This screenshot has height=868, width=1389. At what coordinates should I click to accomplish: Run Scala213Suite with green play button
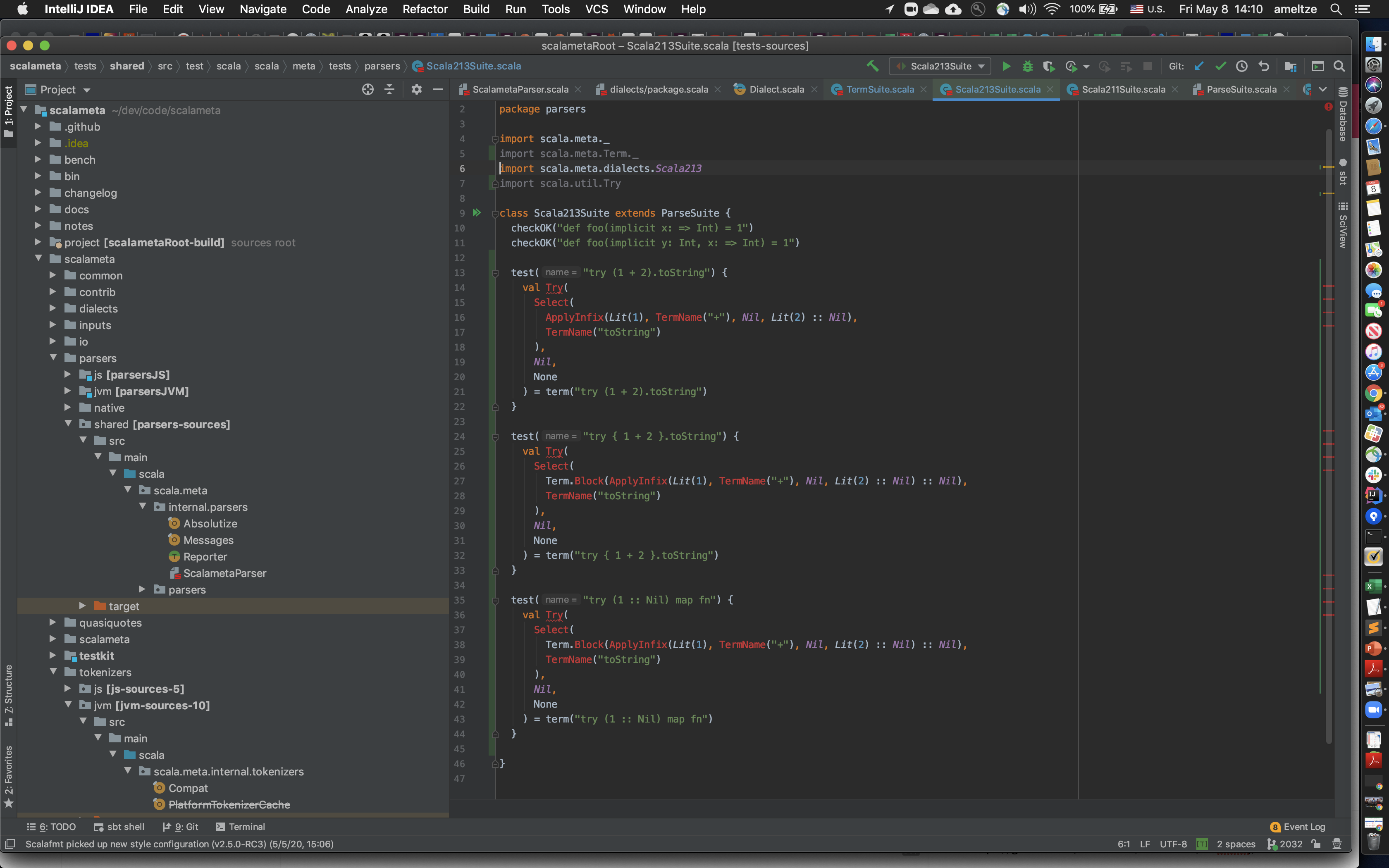click(x=1006, y=66)
